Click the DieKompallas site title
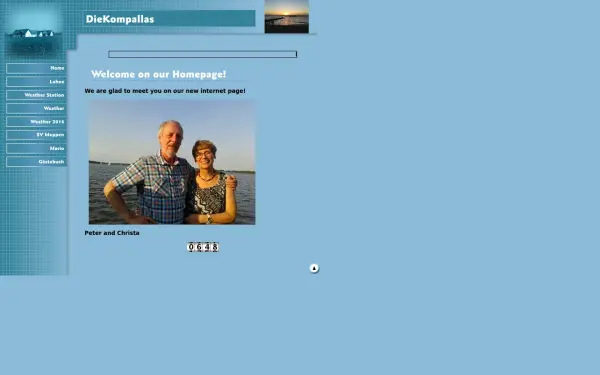This screenshot has width=600, height=375. (x=120, y=19)
